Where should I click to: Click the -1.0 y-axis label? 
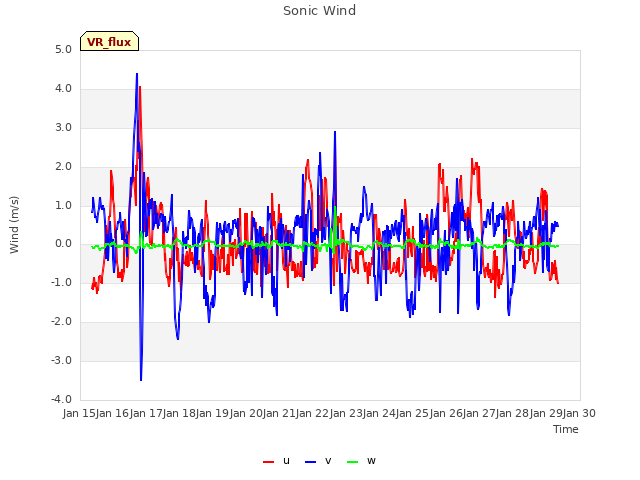point(62,283)
